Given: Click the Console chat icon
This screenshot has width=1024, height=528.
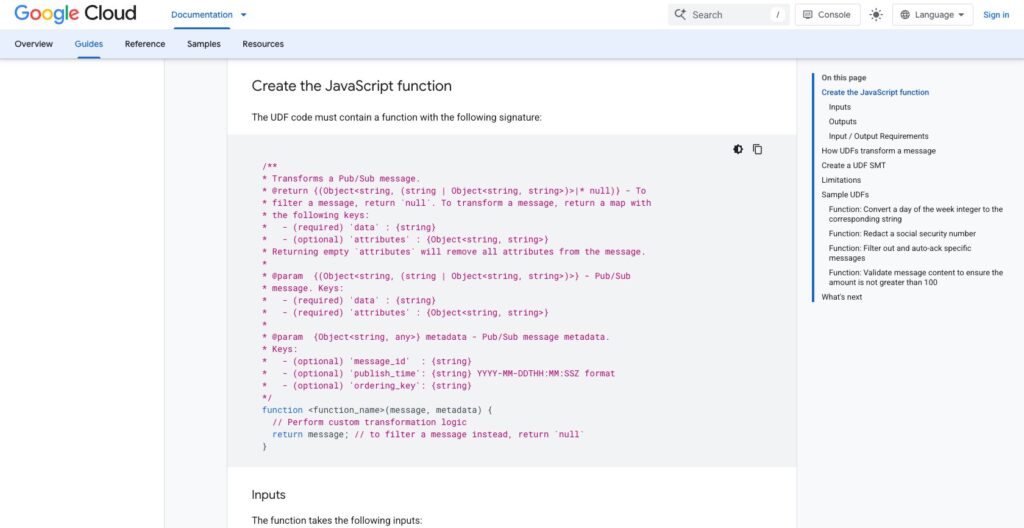Looking at the screenshot, I should click(x=808, y=14).
